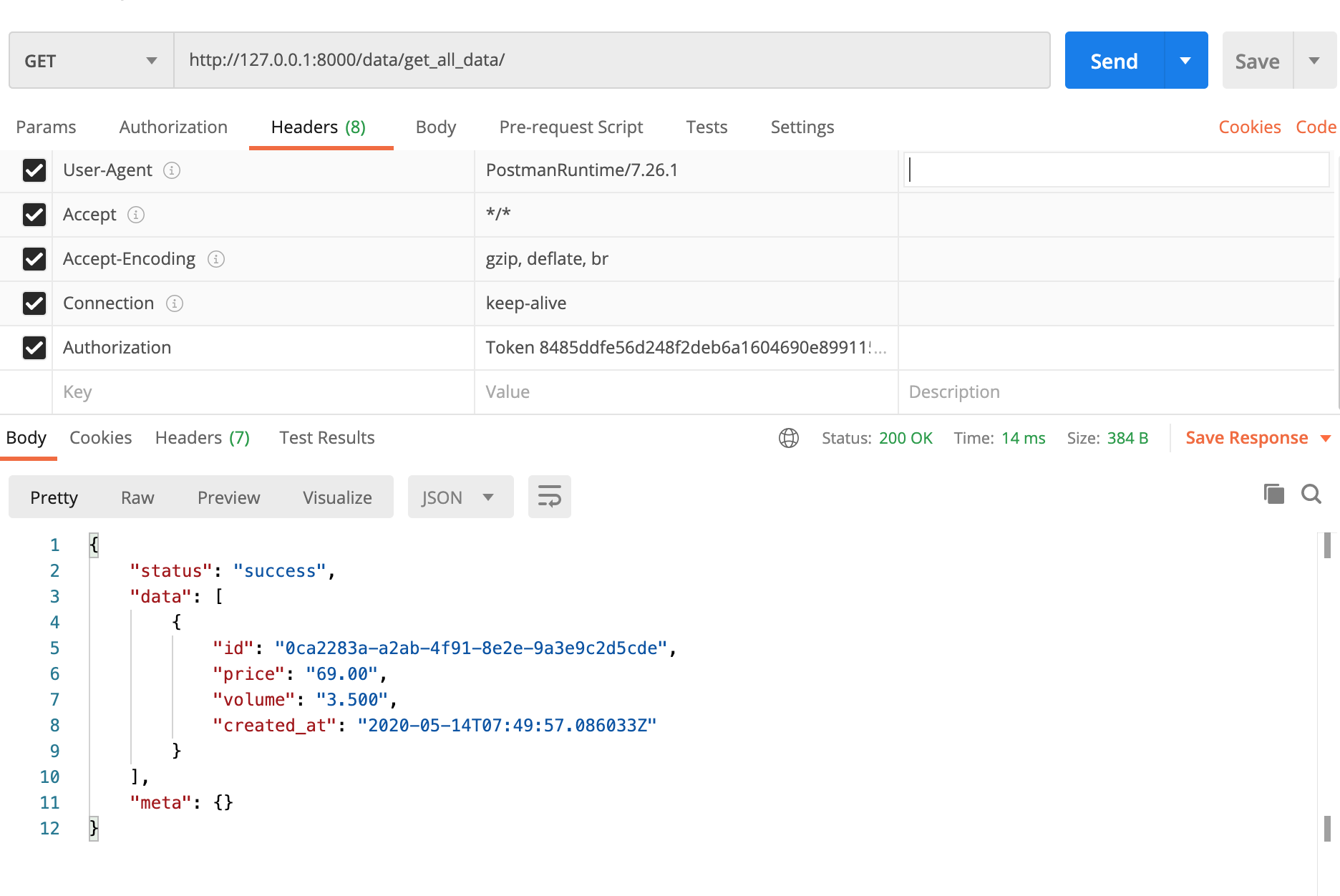This screenshot has width=1340, height=896.
Task: Click the Accept-Encoding info icon
Action: (216, 259)
